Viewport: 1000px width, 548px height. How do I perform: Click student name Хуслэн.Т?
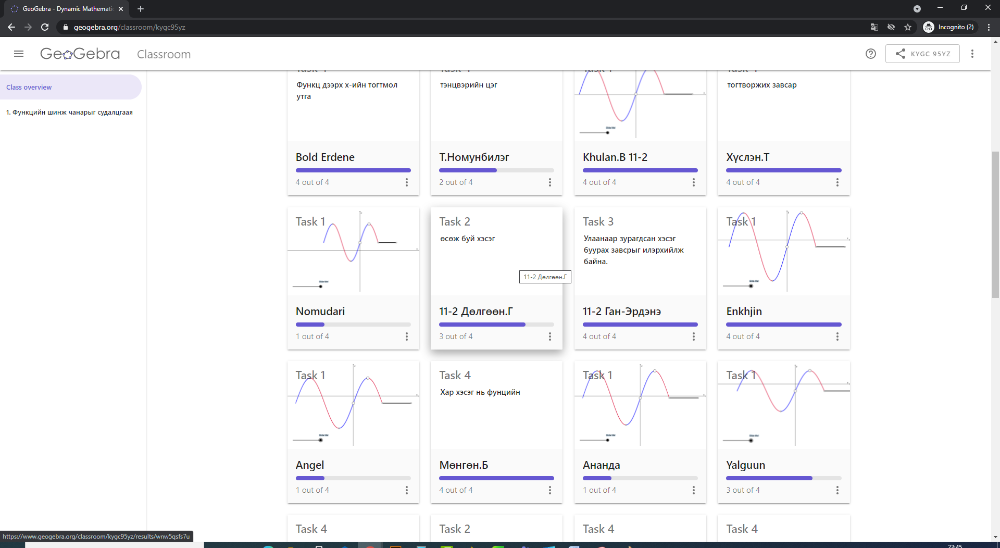click(x=748, y=157)
